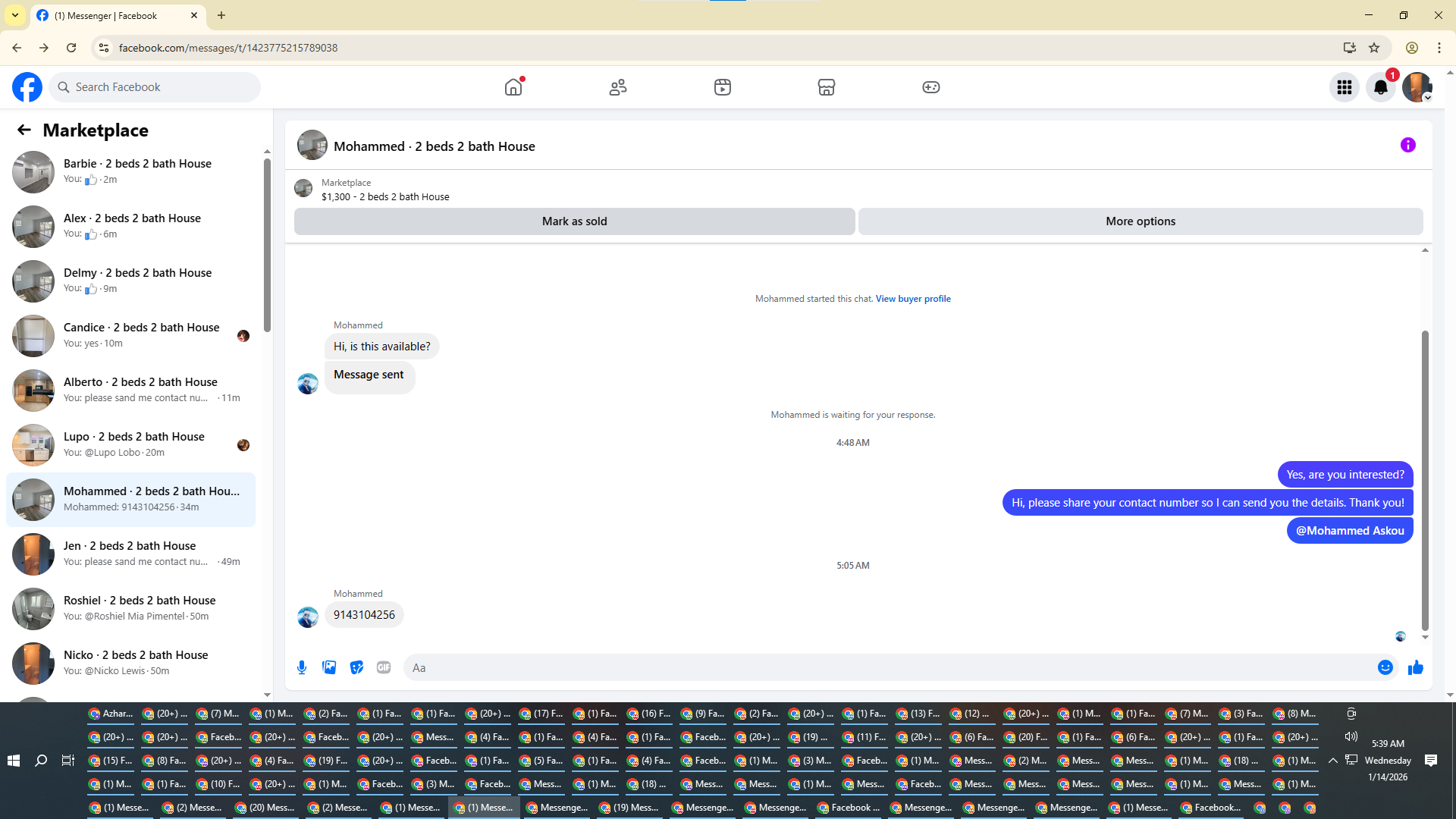Switch to the Friends tab in top navigation
The image size is (1456, 819).
[x=617, y=87]
